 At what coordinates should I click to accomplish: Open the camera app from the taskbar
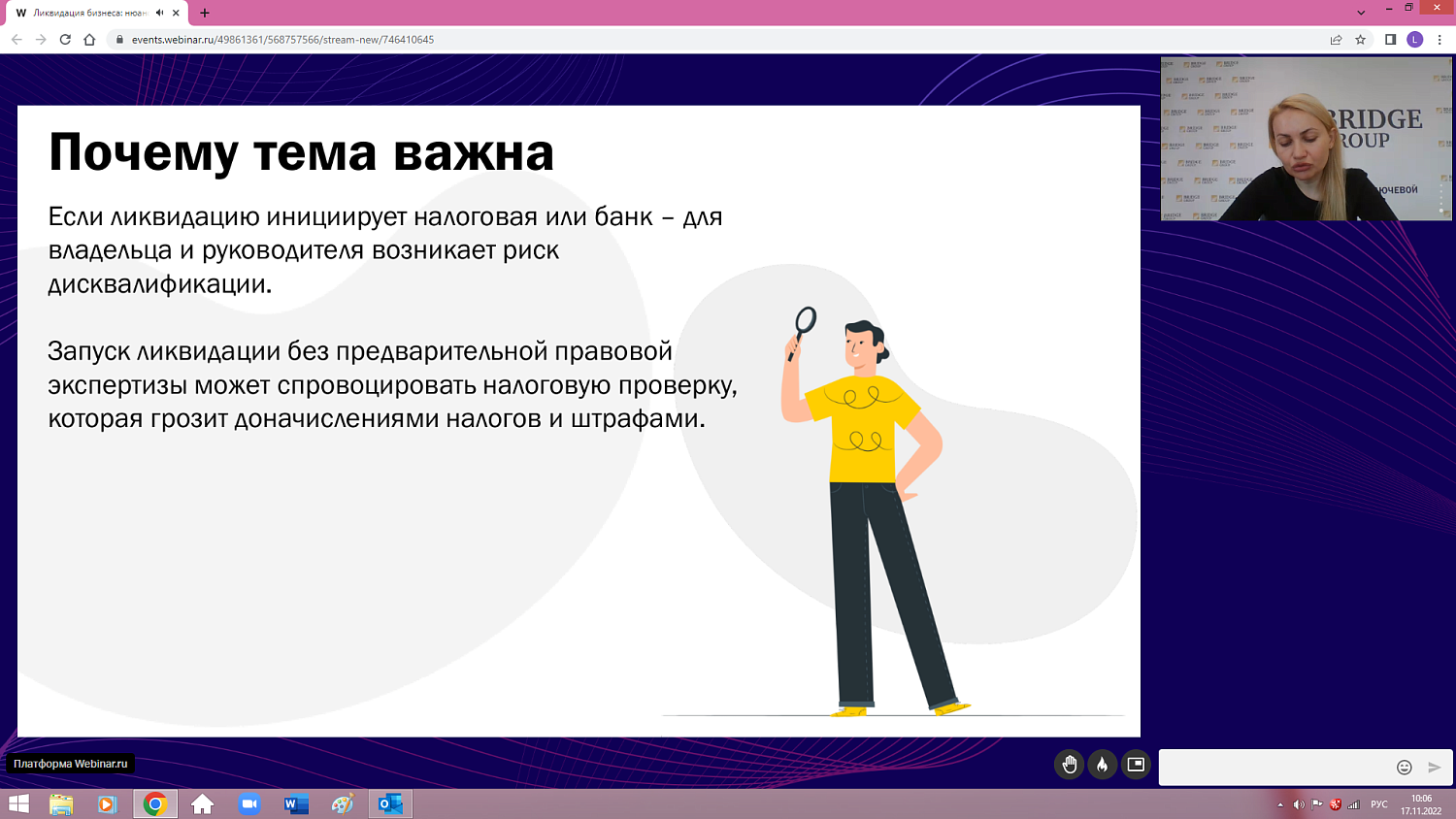(x=248, y=803)
